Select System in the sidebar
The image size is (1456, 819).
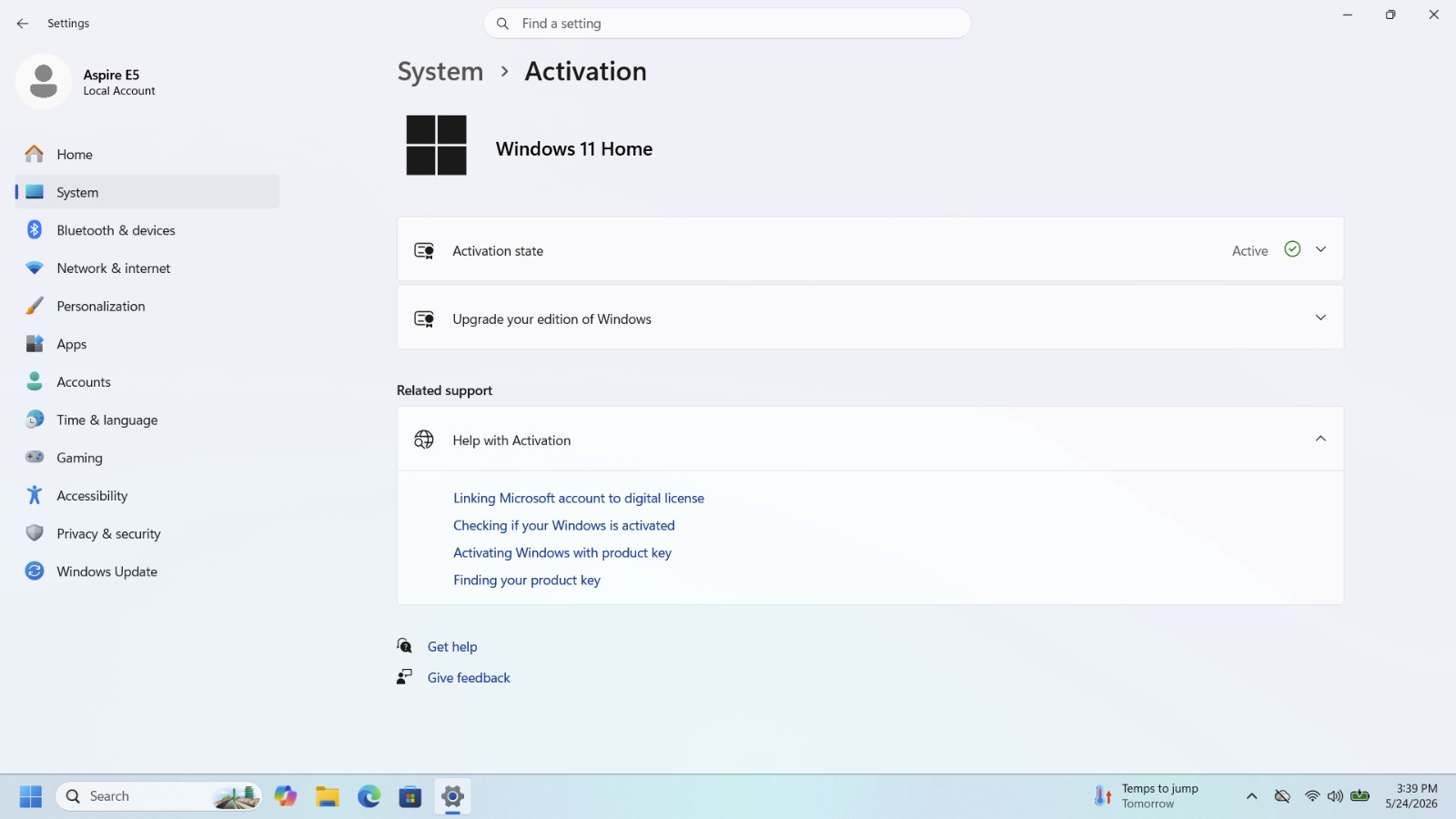tap(147, 192)
